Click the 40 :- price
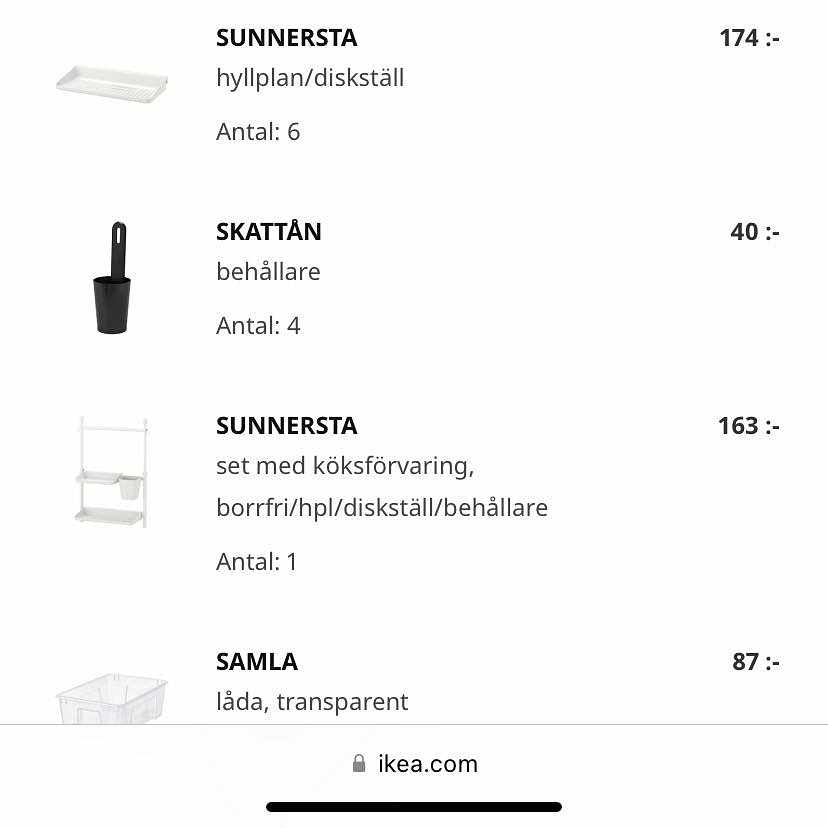Viewport: 828px width, 828px height. 754,232
